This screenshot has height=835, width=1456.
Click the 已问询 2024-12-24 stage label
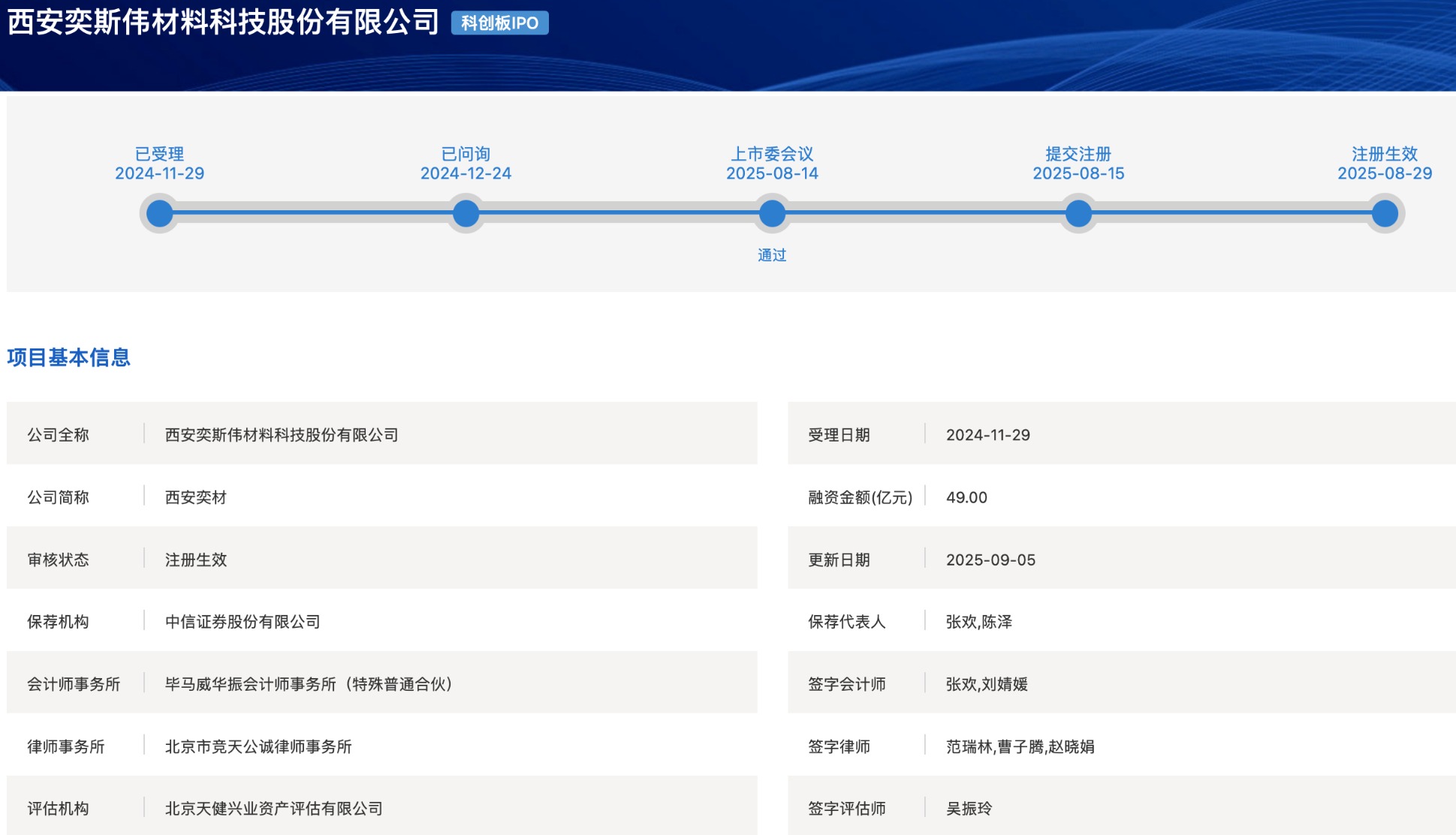pos(466,164)
